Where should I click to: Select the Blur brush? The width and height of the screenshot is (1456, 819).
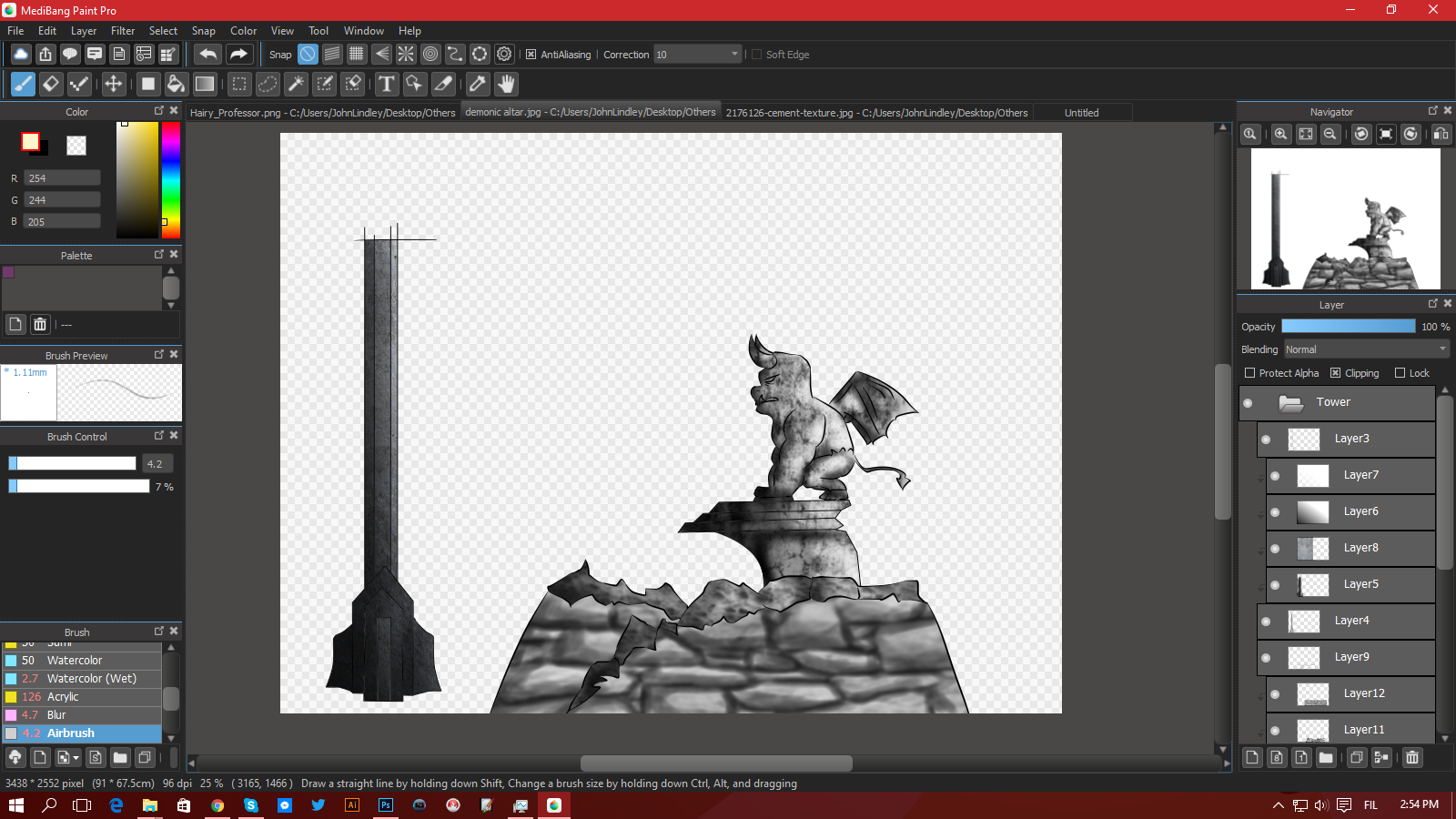[82, 715]
